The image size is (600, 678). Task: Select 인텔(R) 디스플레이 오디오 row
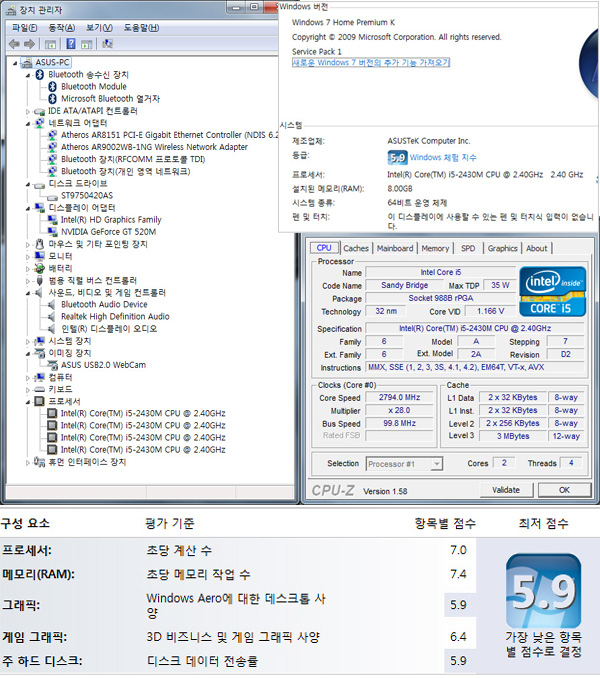109,329
